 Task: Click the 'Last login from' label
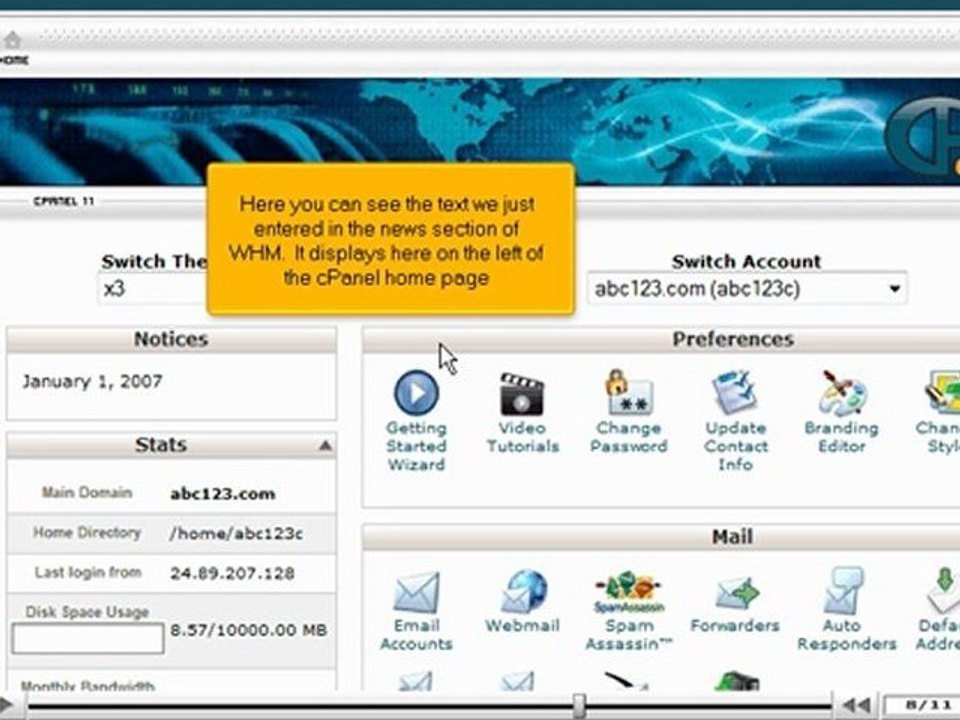tap(88, 572)
